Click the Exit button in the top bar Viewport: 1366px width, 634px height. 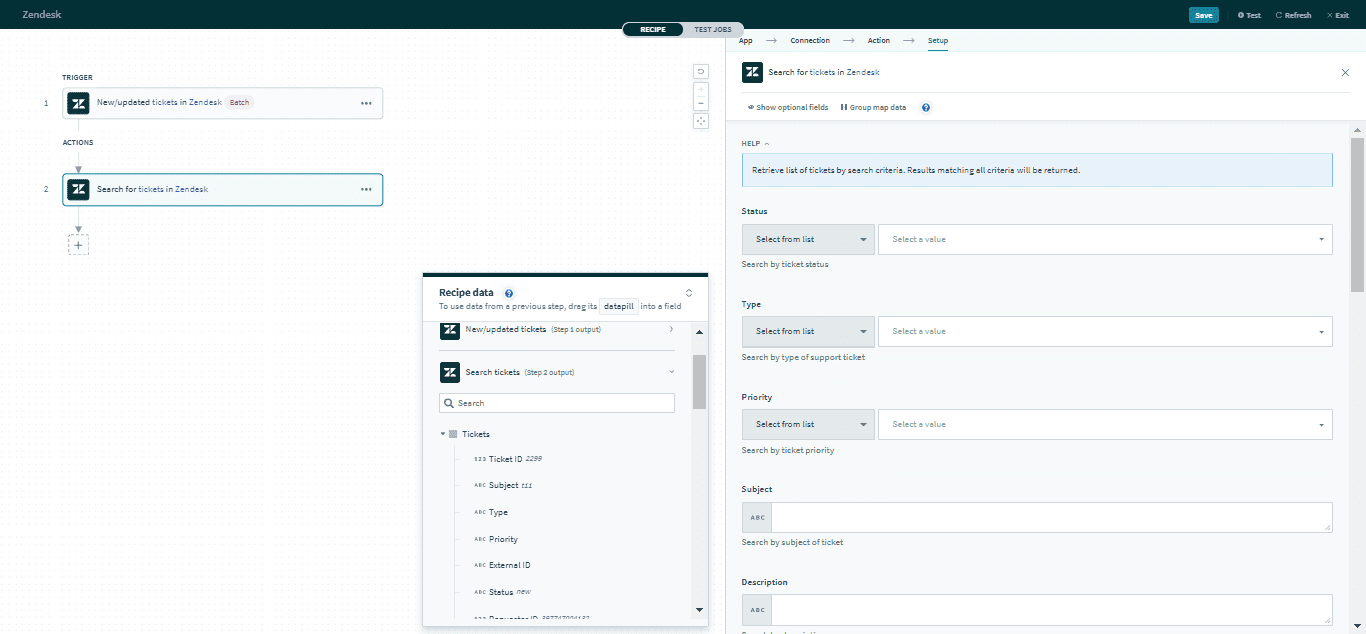1337,15
